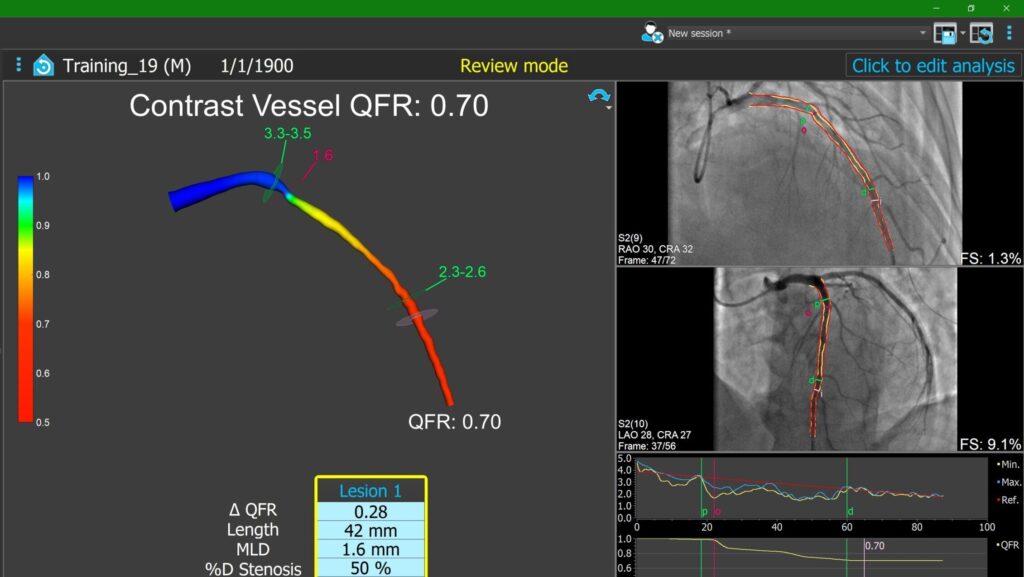Screen dimensions: 1024x577
Task: Expand the arrow beside save layout icon
Action: [962, 33]
